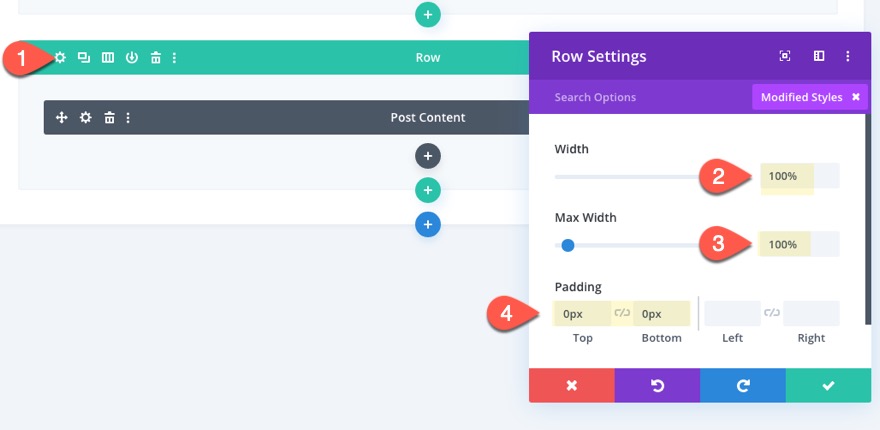Screen dimensions: 880x430
Task: Toggle Row power save-to-library icon
Action: point(131,58)
